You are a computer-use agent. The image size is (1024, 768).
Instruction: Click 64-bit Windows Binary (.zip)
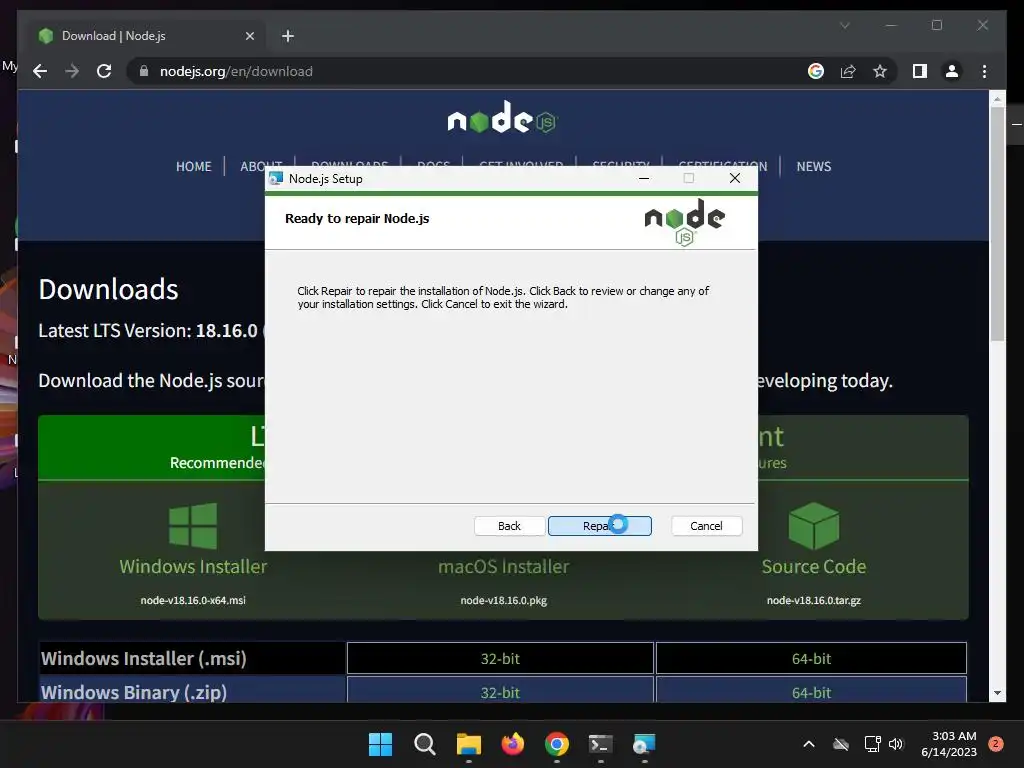[811, 691]
